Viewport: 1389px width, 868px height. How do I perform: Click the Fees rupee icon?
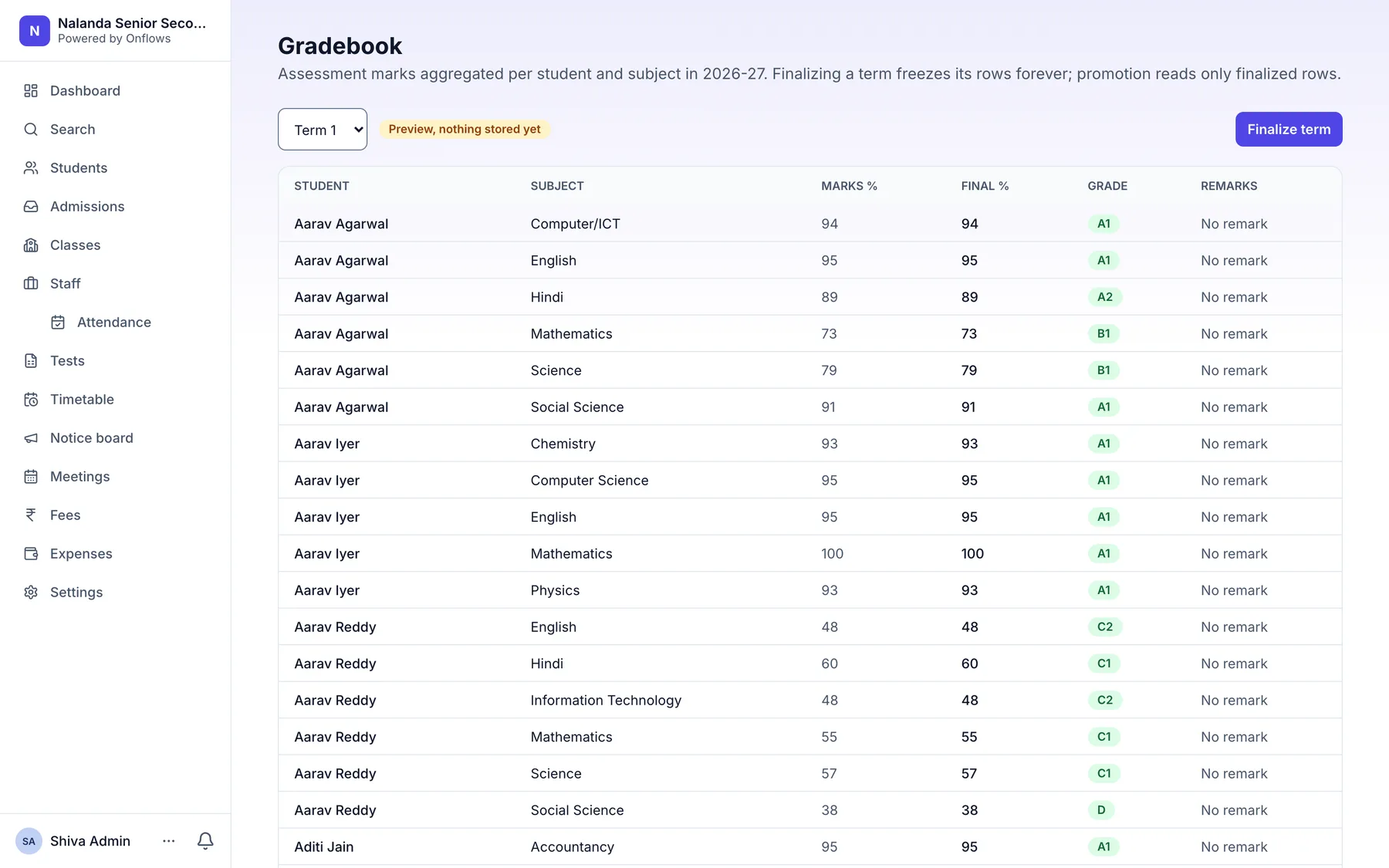(x=31, y=515)
